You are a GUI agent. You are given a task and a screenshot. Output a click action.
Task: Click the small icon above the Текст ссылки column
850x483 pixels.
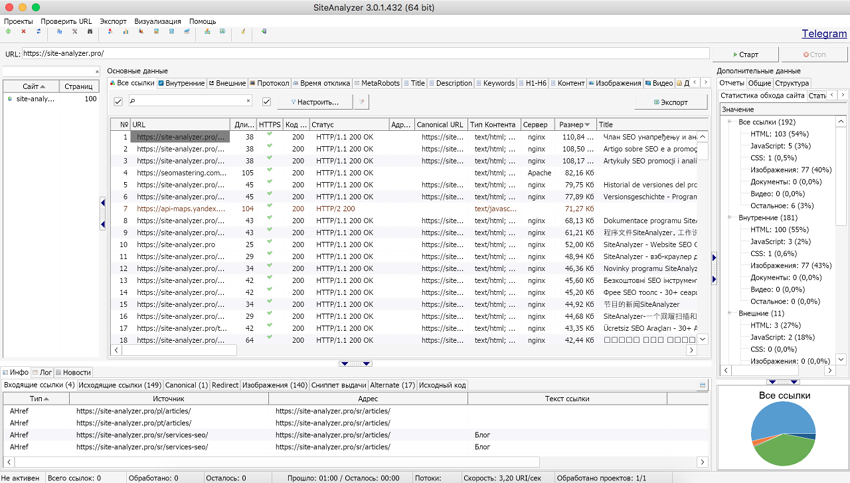(x=703, y=385)
